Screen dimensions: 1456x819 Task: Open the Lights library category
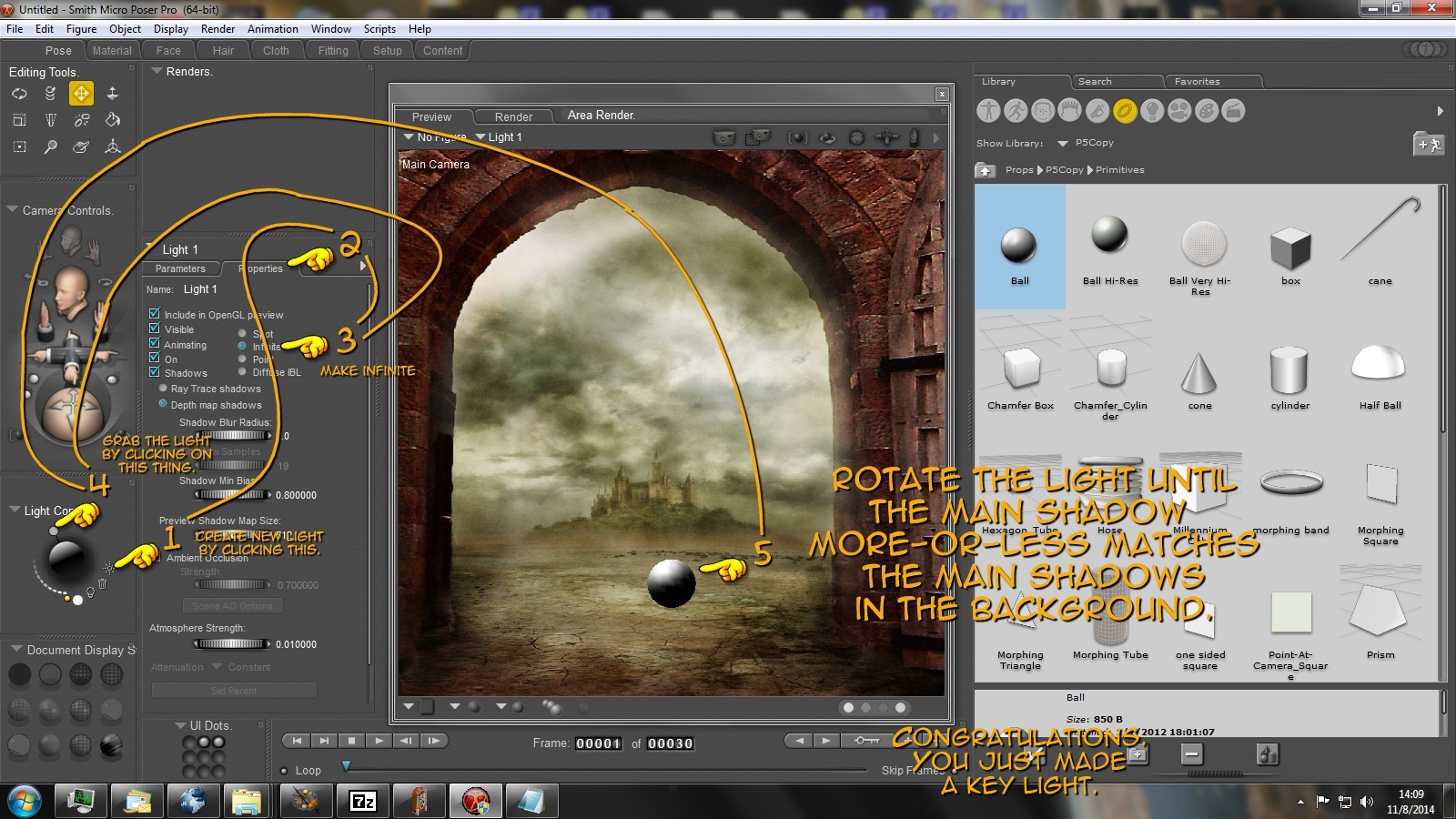click(x=1152, y=111)
